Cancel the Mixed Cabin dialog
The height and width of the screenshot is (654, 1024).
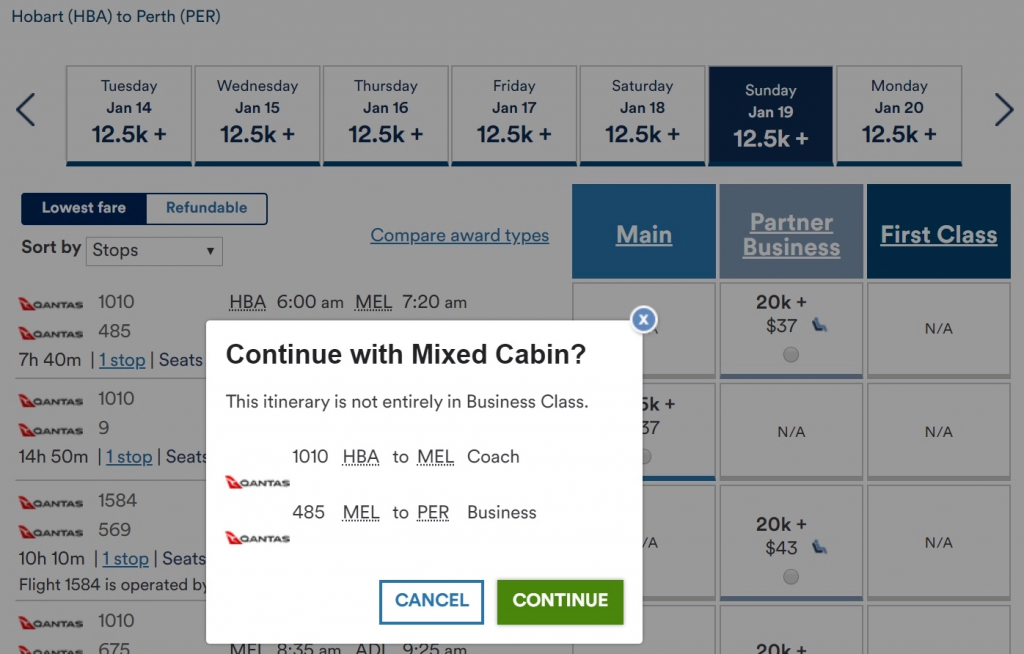pos(431,601)
